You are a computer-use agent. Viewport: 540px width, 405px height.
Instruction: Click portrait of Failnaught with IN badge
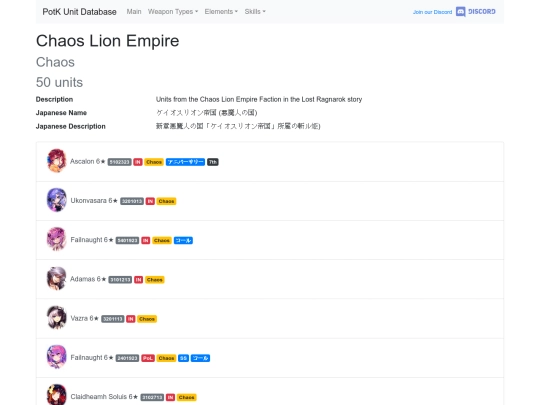pos(56,239)
